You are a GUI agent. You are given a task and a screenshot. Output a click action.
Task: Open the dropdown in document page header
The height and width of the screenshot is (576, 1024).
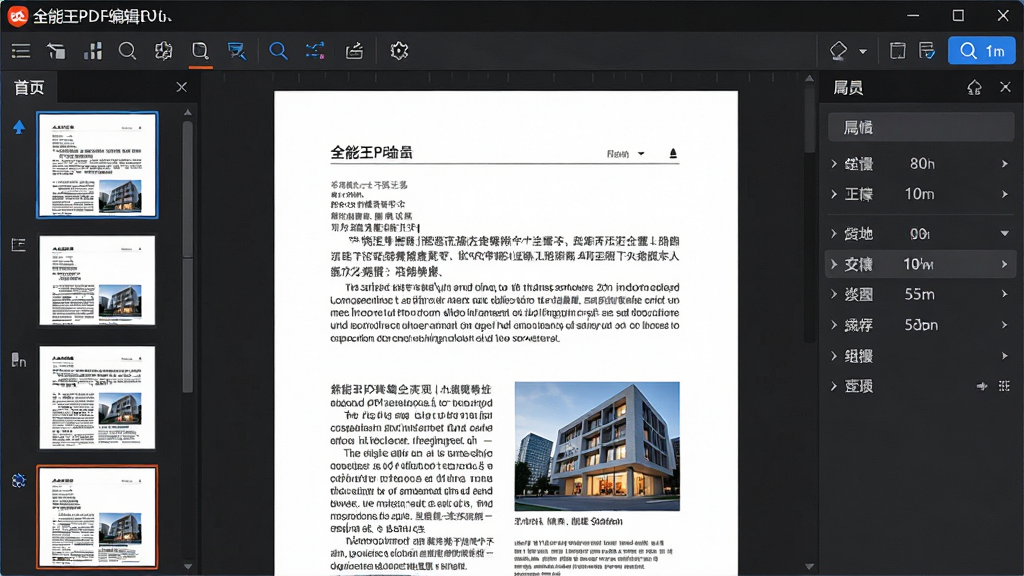[641, 153]
